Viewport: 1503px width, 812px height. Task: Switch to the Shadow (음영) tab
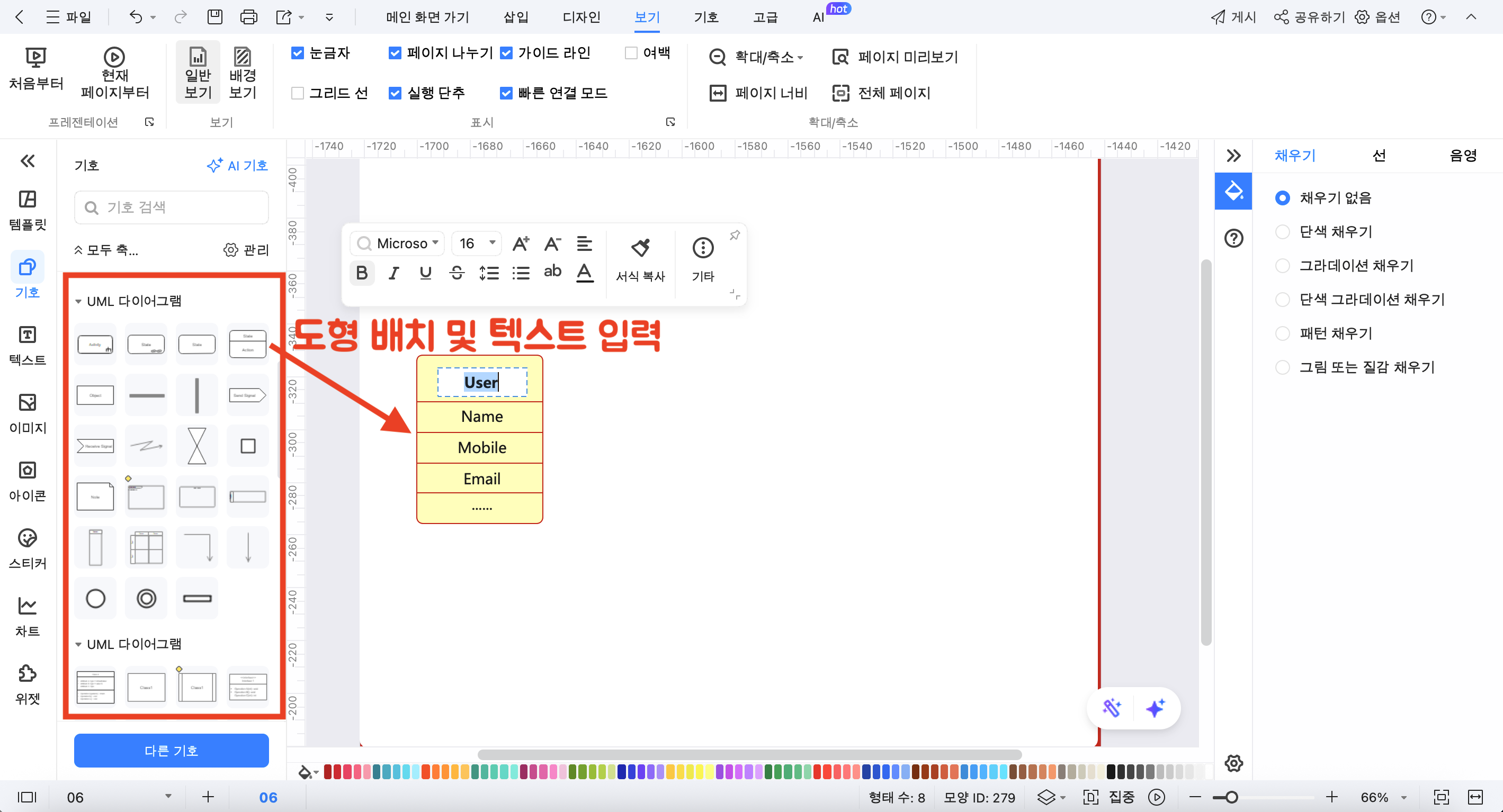1463,155
